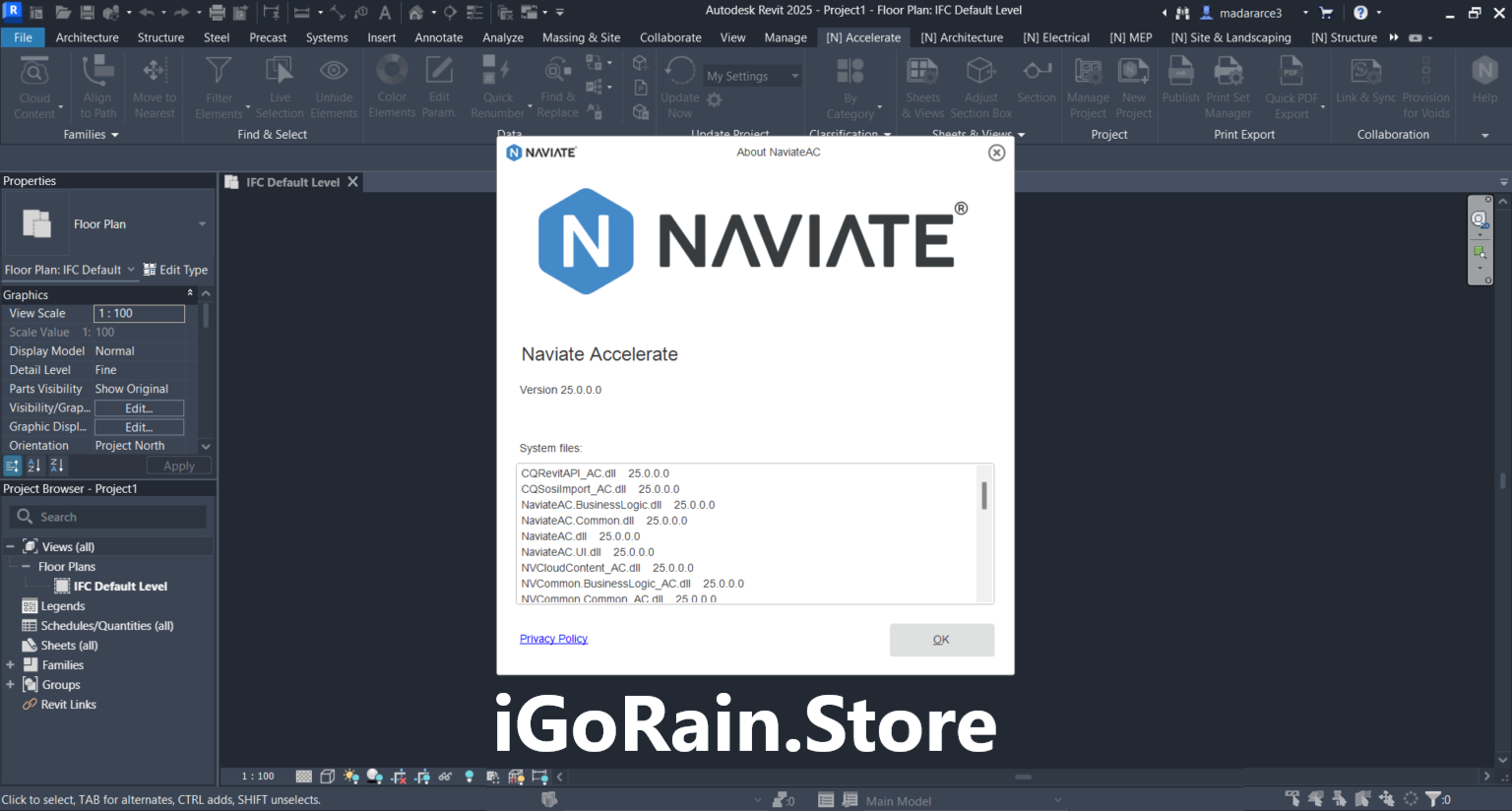
Task: Open the File menu tab
Action: coord(23,37)
